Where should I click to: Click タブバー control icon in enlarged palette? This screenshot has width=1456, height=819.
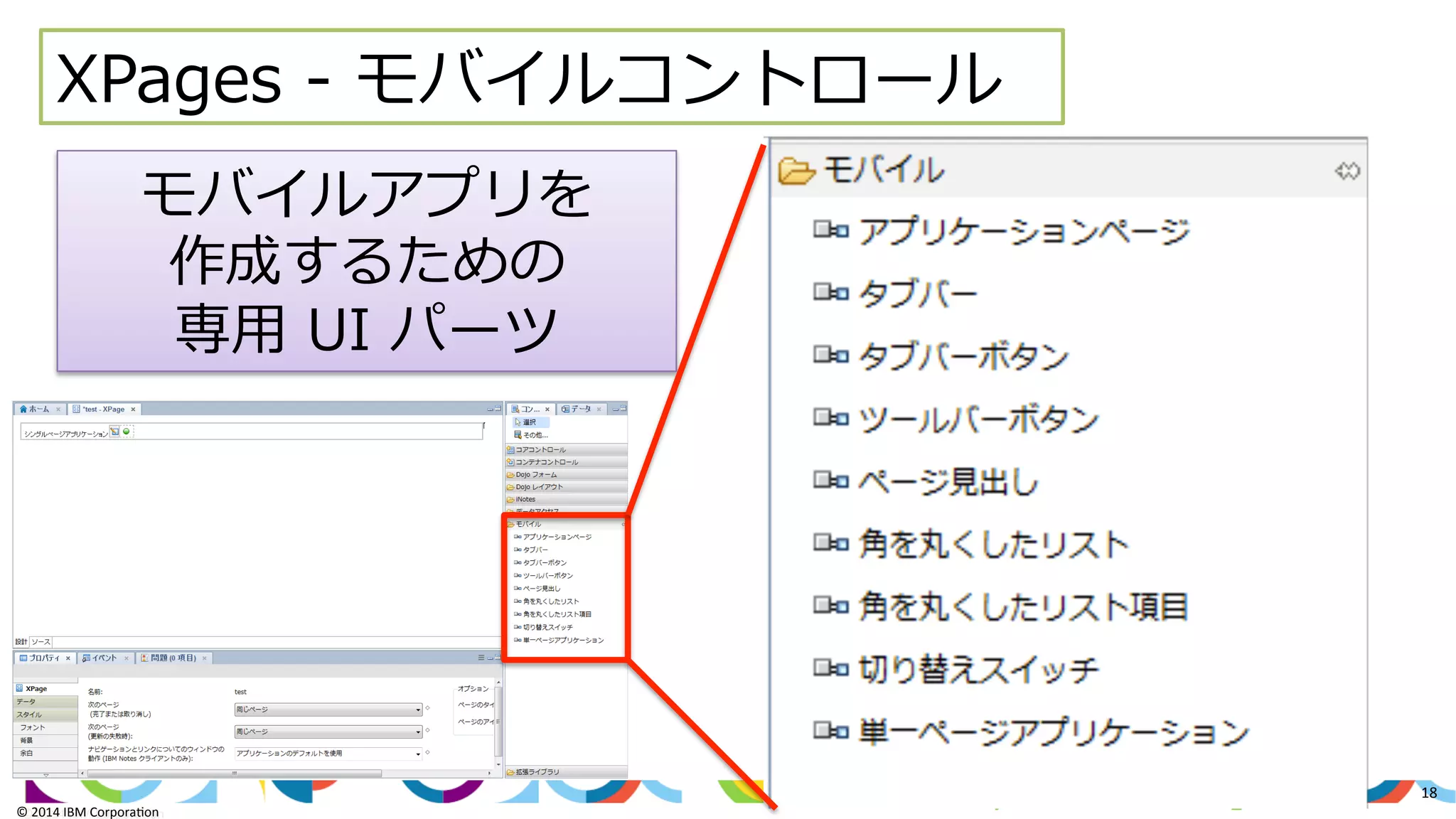[831, 292]
